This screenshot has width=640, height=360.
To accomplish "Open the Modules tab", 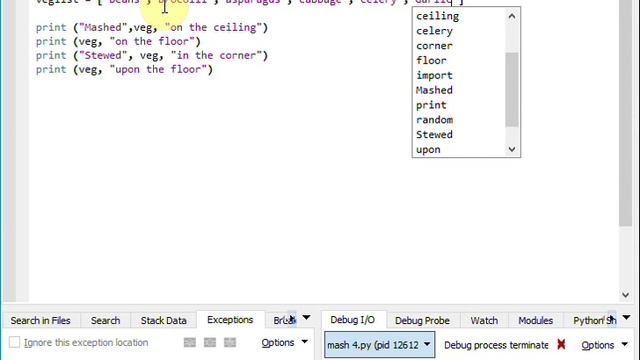I will point(536,320).
